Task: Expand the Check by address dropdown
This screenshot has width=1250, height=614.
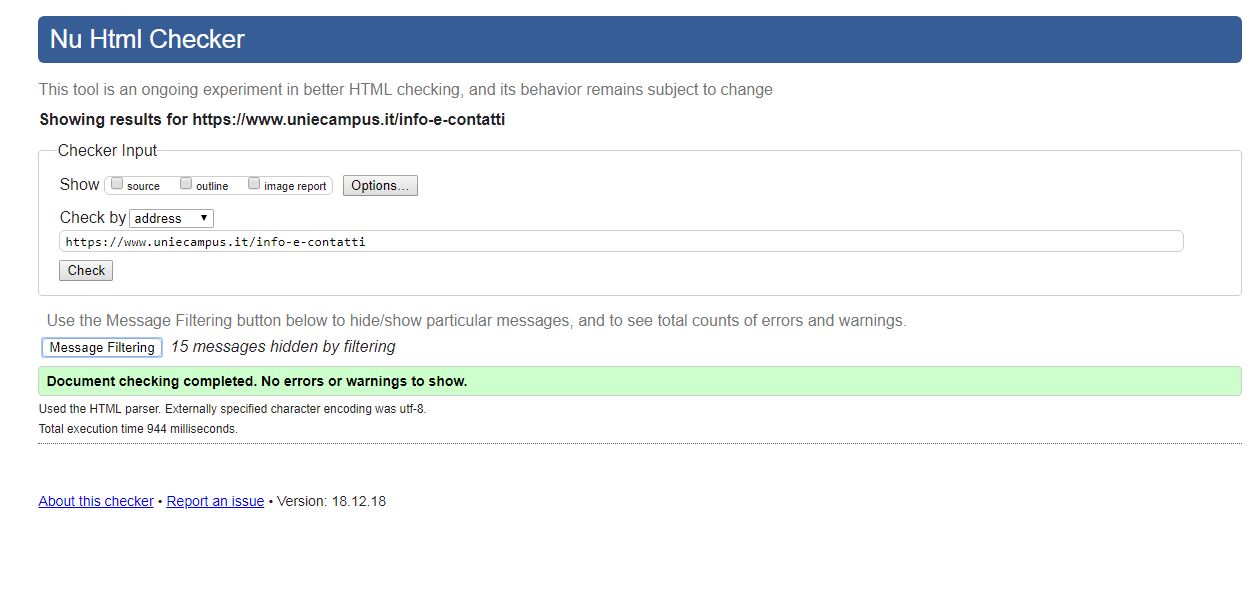Action: pos(171,218)
